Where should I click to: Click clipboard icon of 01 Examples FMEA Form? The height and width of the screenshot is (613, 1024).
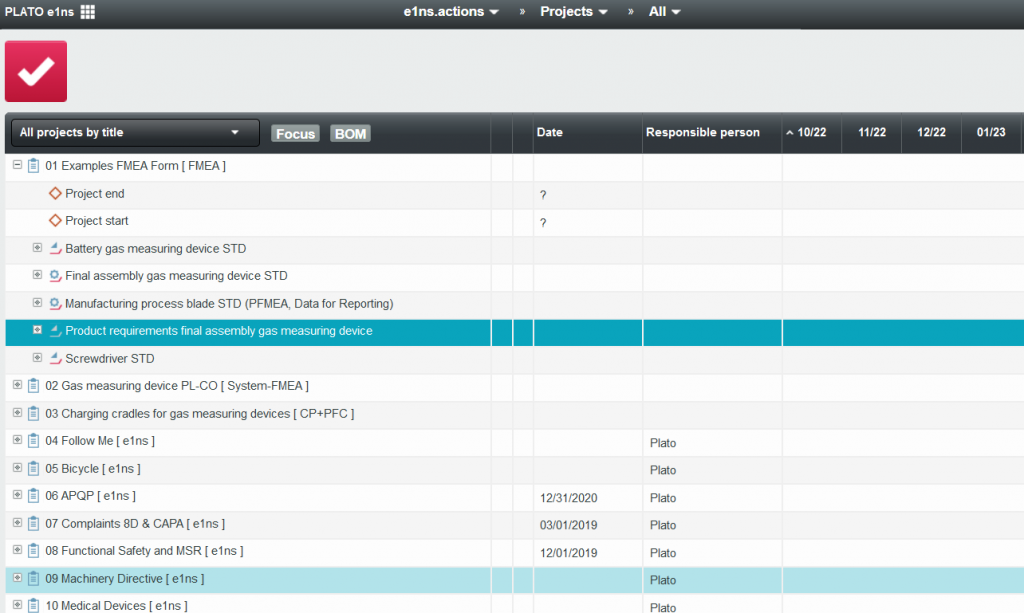pos(33,166)
